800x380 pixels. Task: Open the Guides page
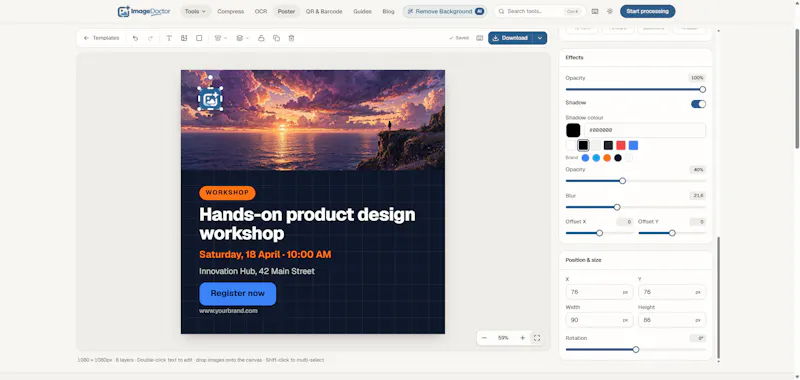(362, 11)
